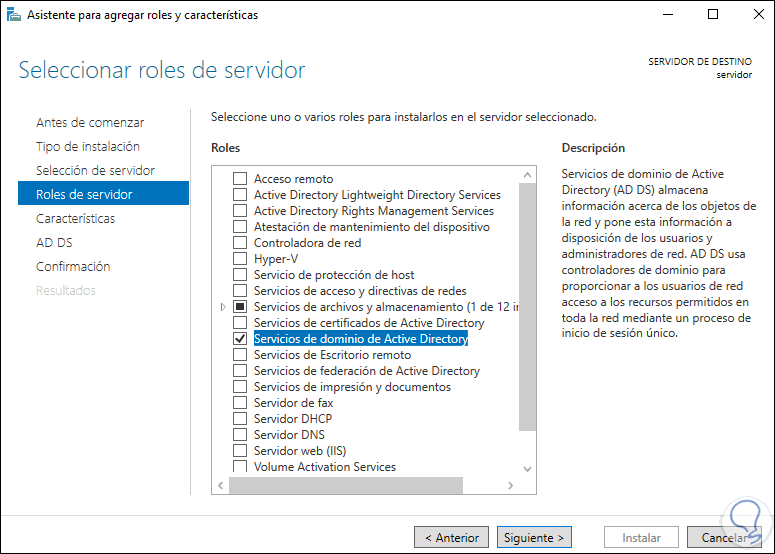The height and width of the screenshot is (554, 775).
Task: Expand Servicios de archivos y almacenamiento tree node
Action: point(223,307)
